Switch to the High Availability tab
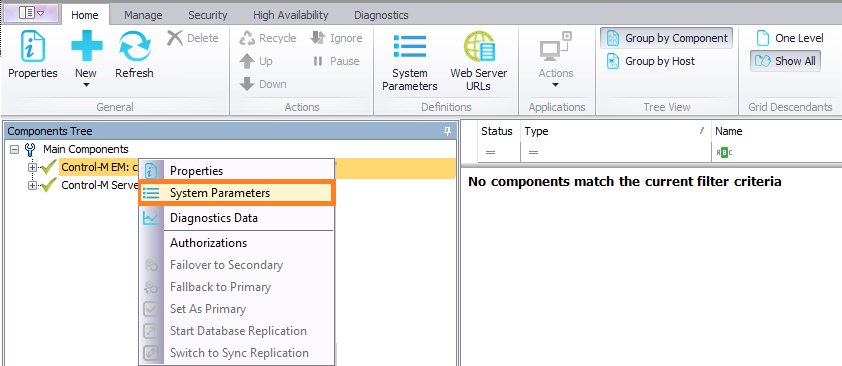The image size is (842, 366). tap(291, 15)
